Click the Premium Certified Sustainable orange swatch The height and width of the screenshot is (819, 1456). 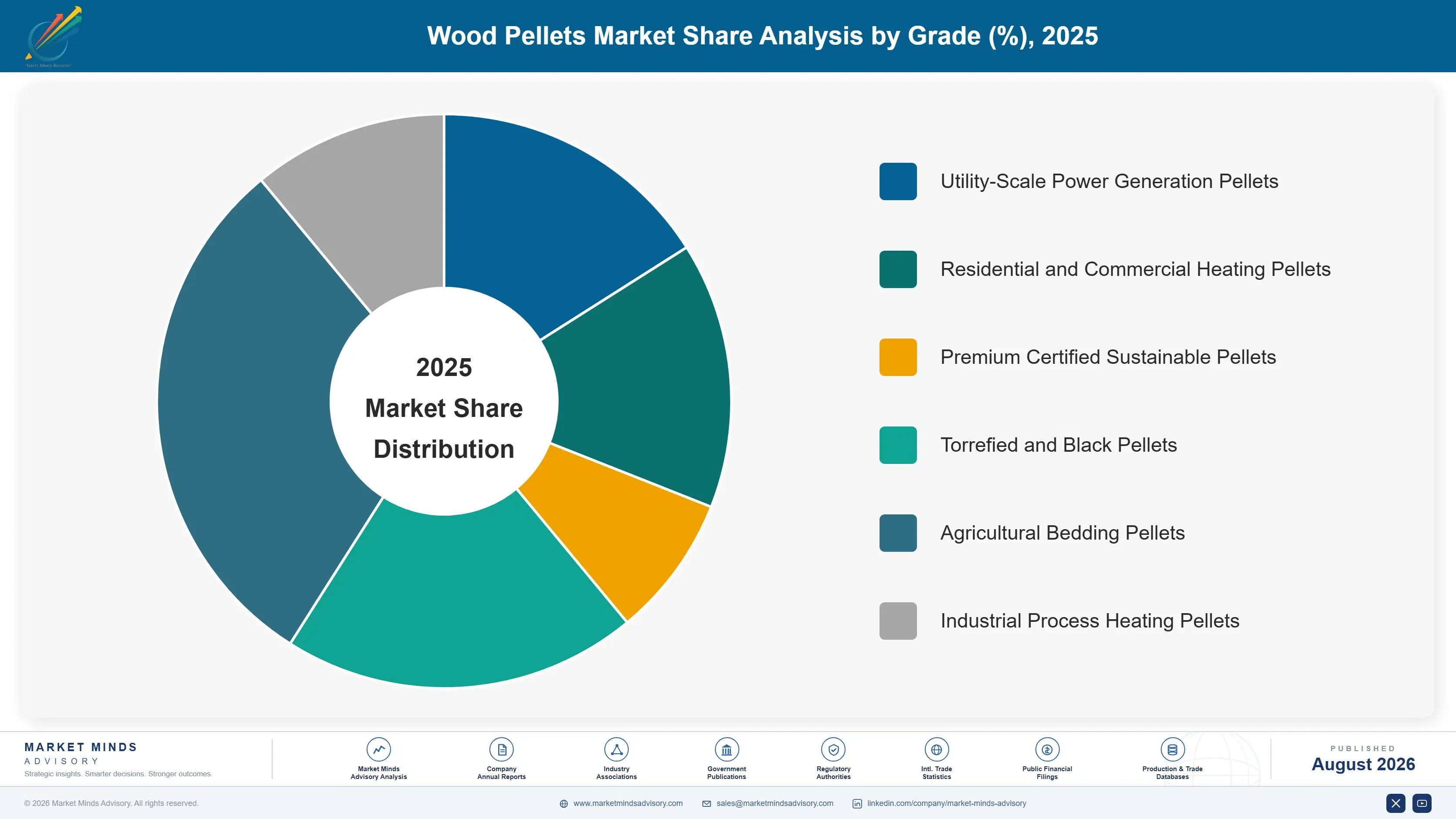click(x=897, y=357)
